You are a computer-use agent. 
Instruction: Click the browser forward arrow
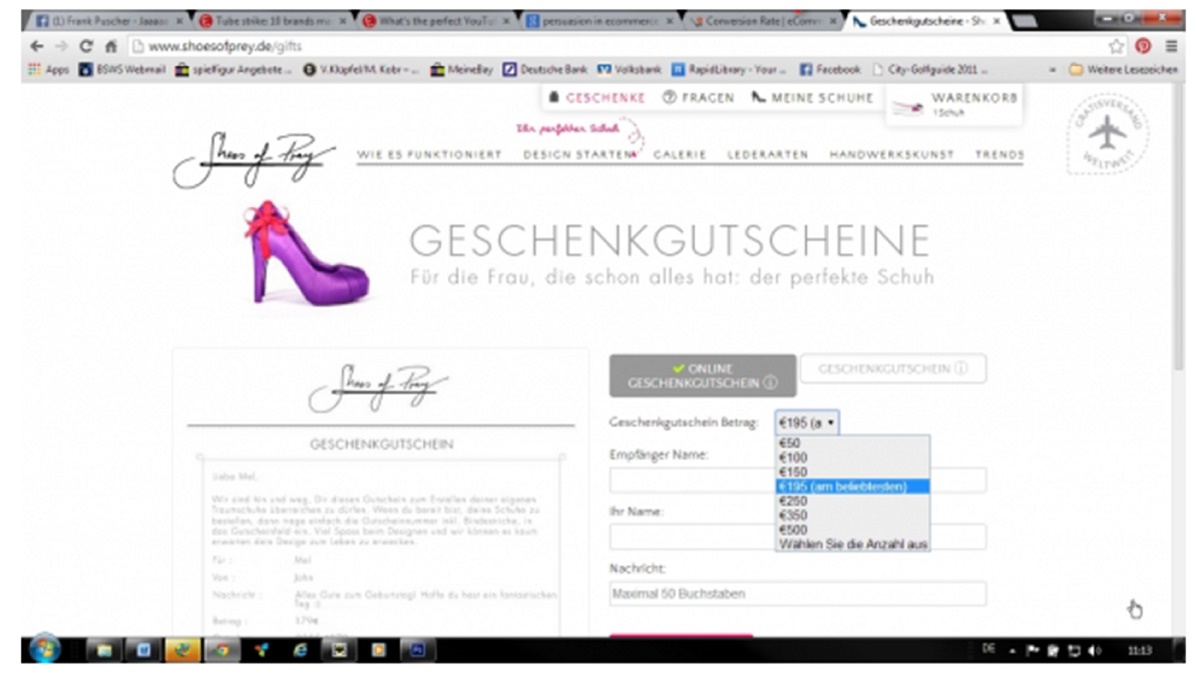point(62,46)
